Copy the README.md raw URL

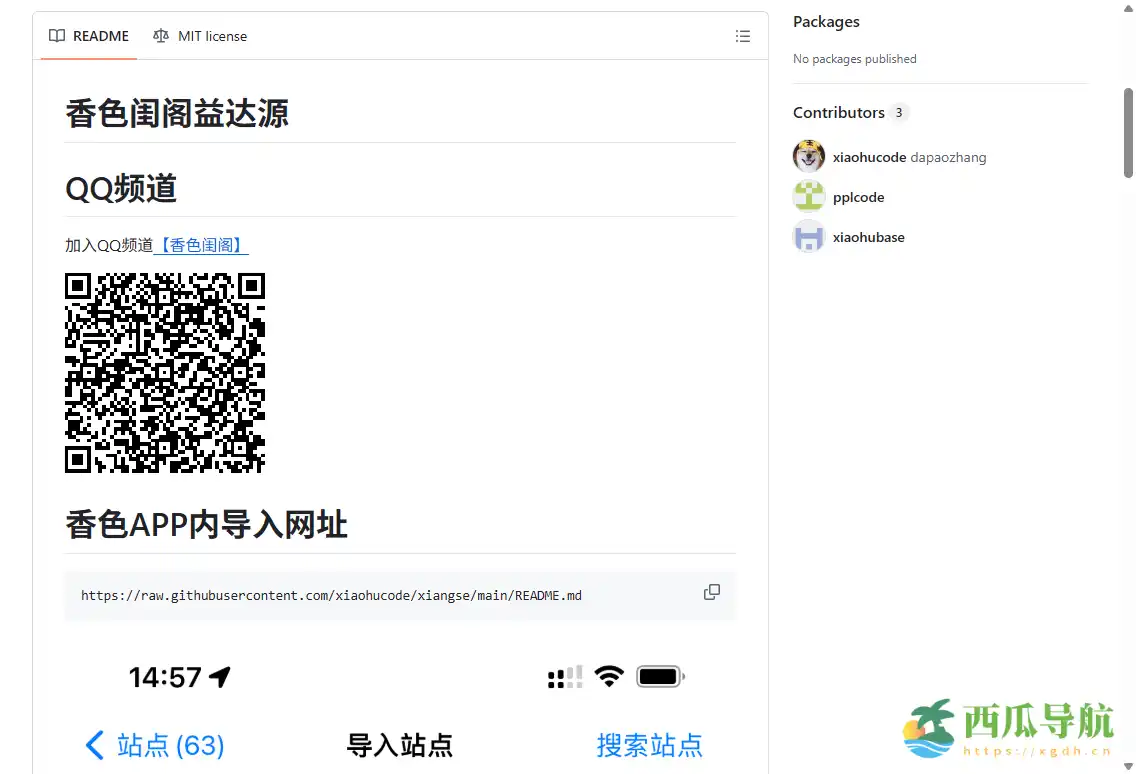(x=711, y=592)
